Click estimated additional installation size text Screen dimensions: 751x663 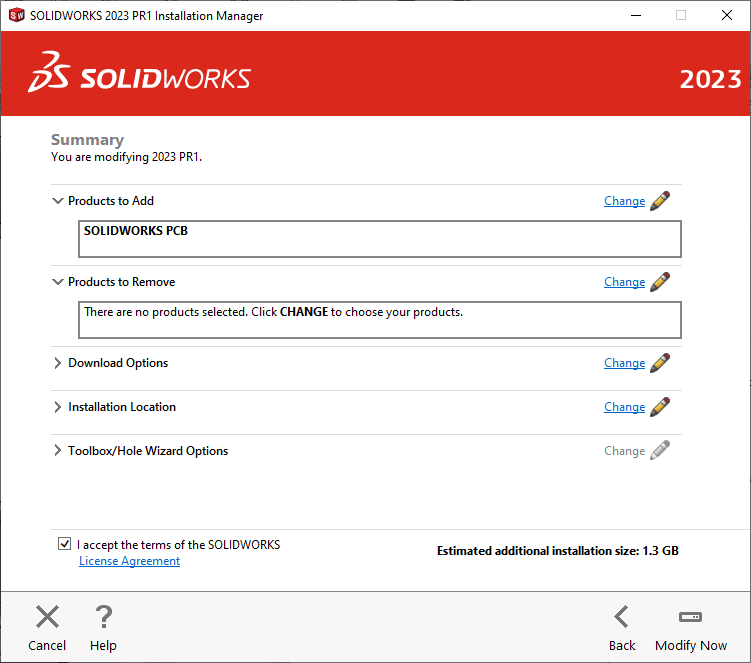(558, 551)
